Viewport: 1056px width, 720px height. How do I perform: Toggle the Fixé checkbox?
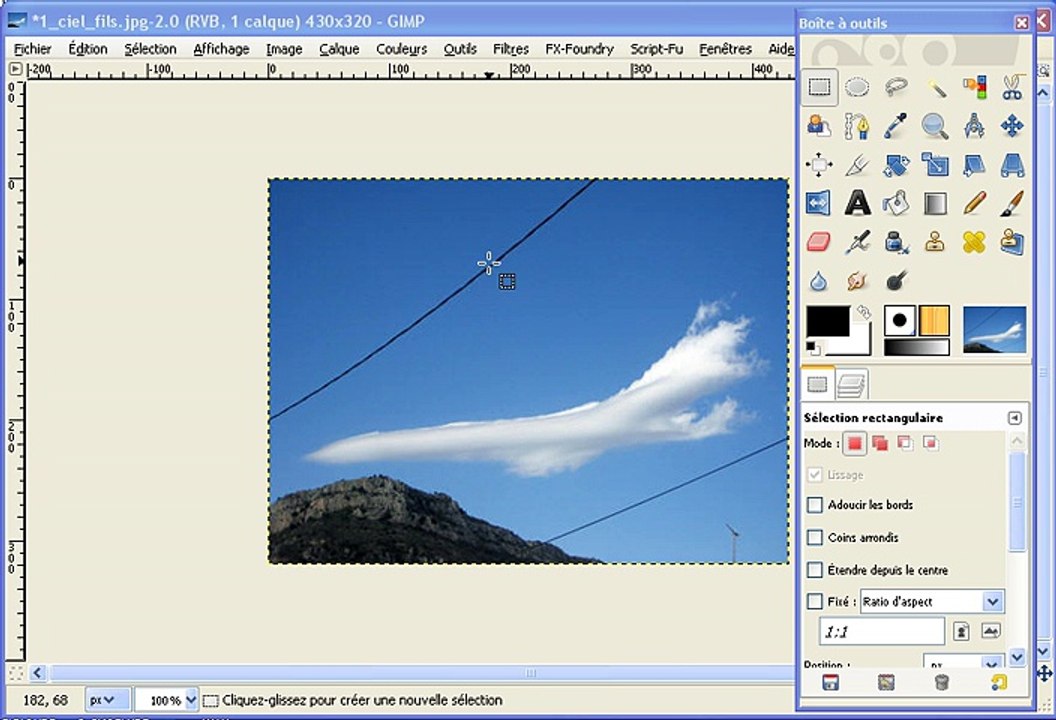[x=815, y=601]
